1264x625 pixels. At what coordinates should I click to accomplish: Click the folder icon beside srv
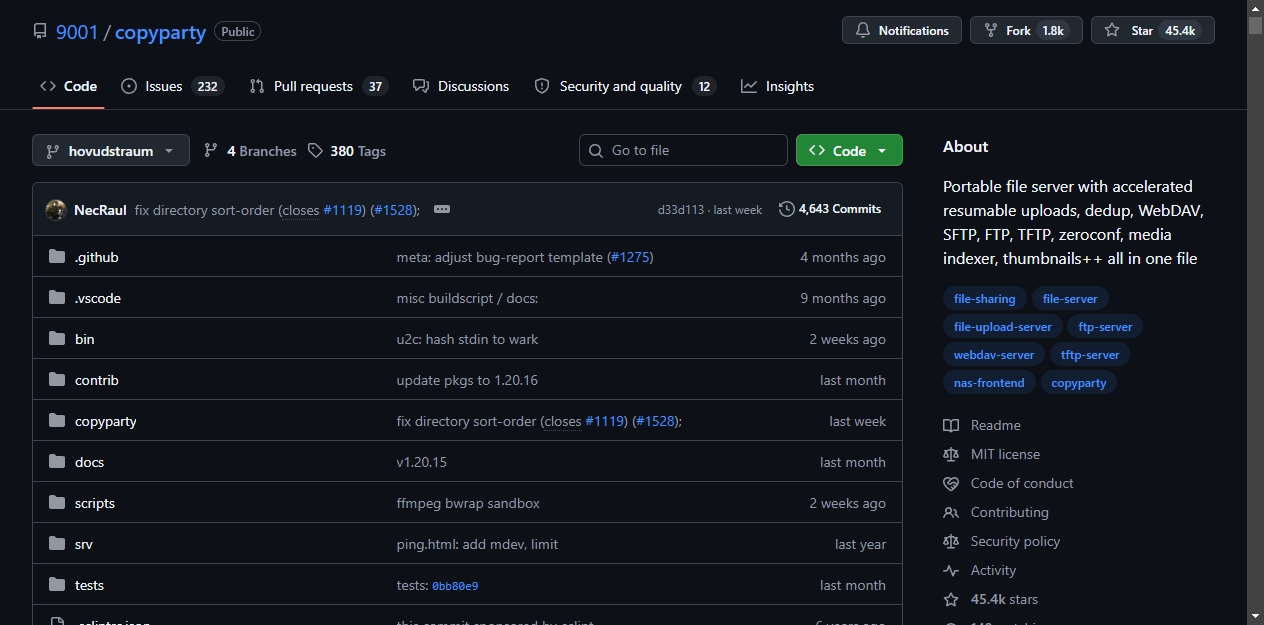pos(57,544)
